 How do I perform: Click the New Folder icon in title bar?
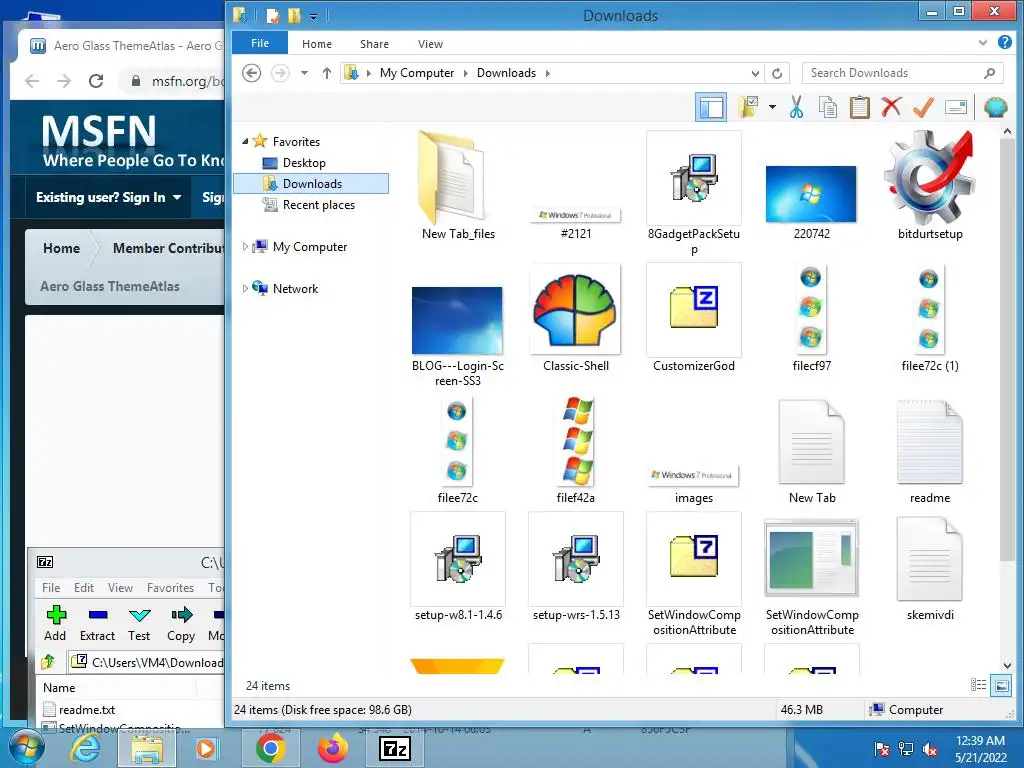294,14
